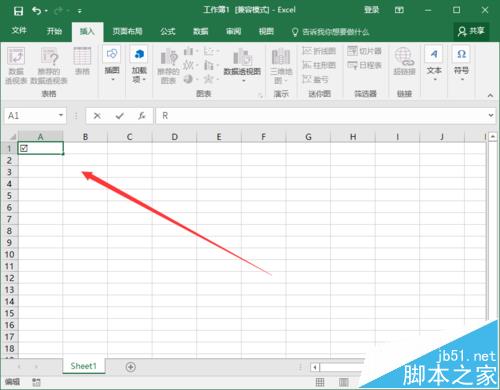The height and width of the screenshot is (390, 500).
Task: Select row 12 header
Action: 9,278
